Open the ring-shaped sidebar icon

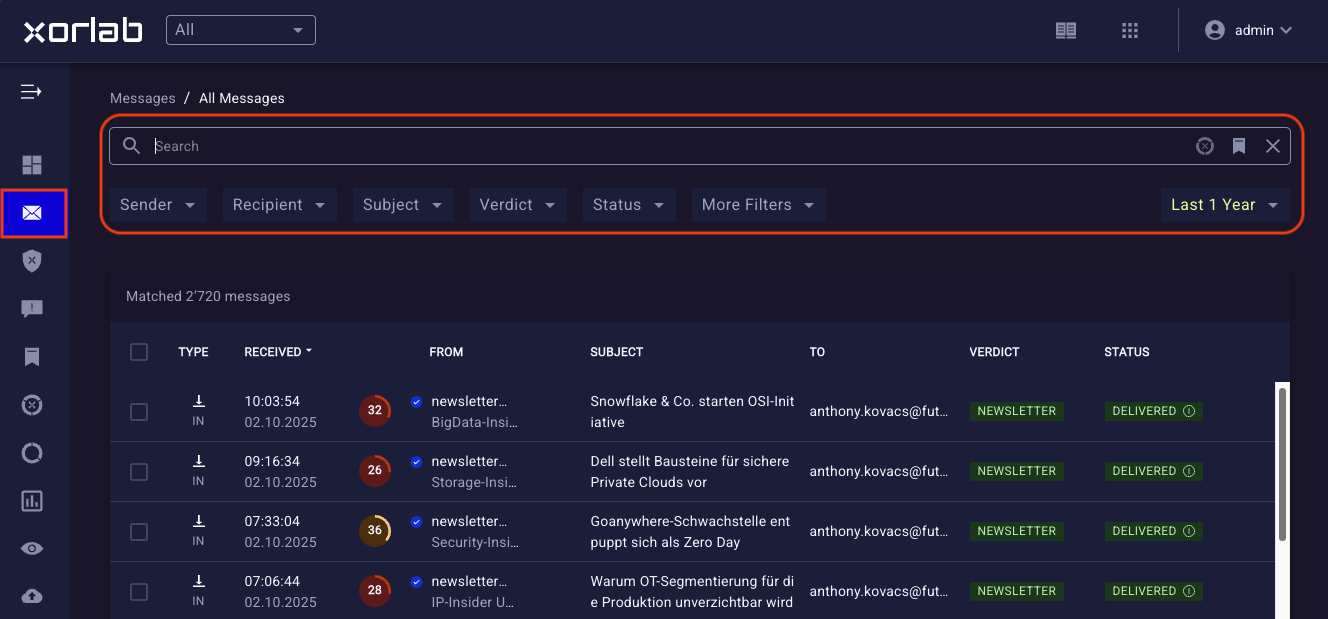click(32, 453)
